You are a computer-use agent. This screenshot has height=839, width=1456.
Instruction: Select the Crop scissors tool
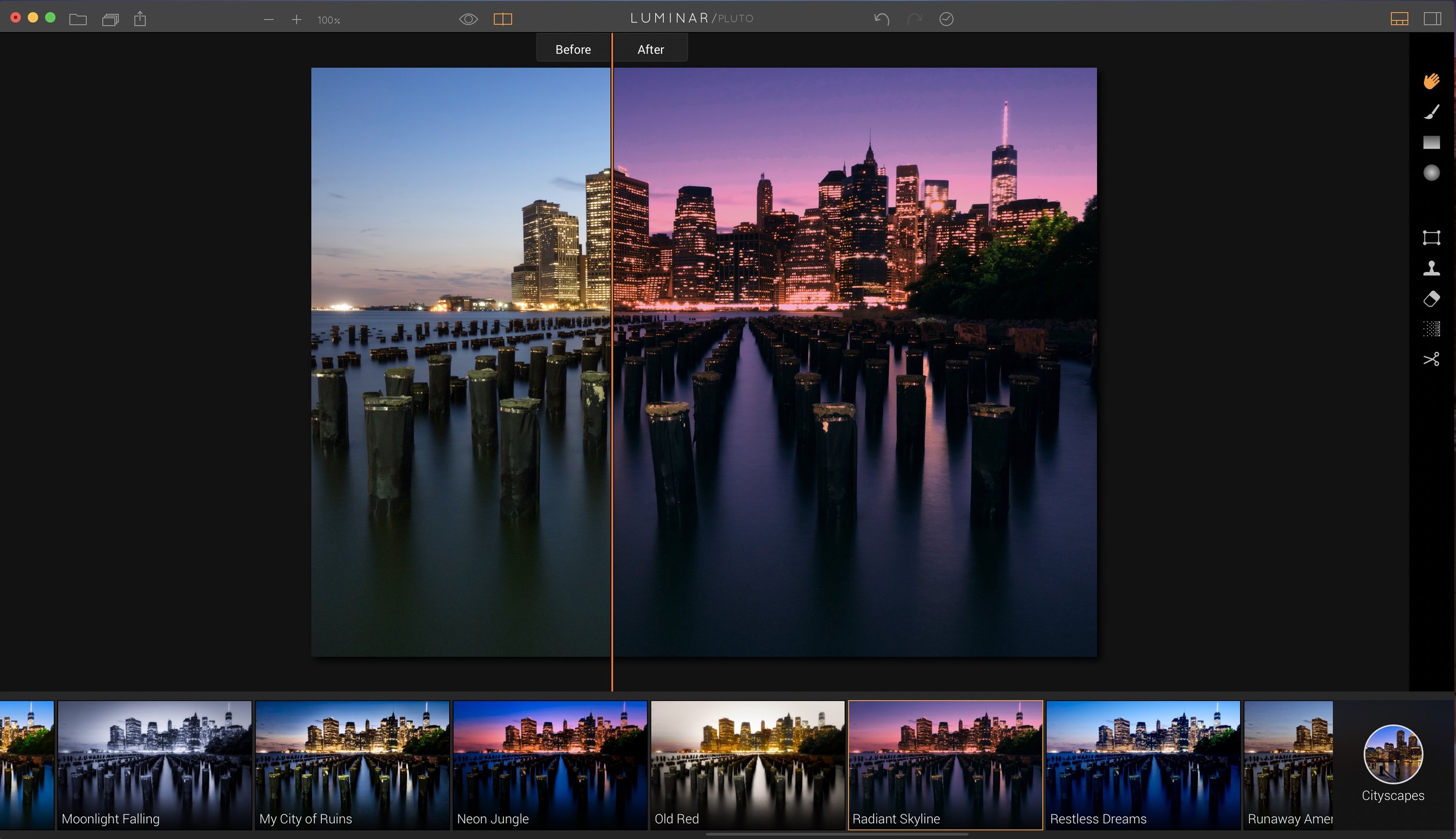1432,359
